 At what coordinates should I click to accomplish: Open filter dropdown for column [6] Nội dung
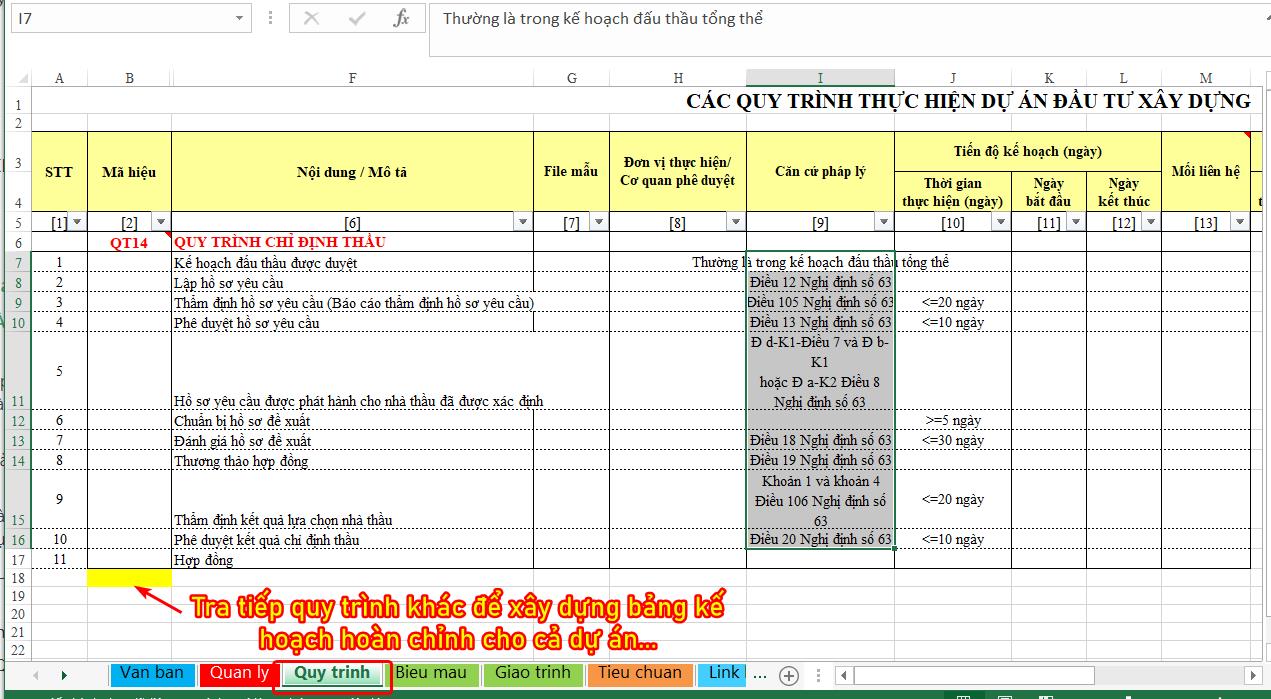(522, 222)
